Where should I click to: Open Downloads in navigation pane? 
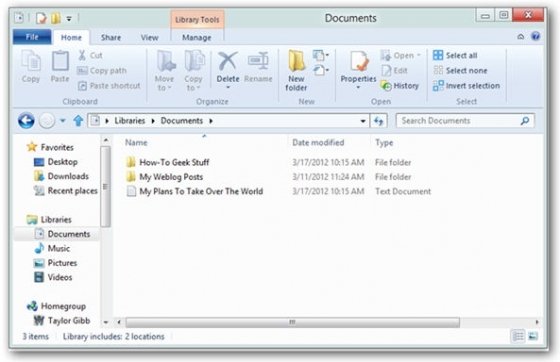point(61,176)
